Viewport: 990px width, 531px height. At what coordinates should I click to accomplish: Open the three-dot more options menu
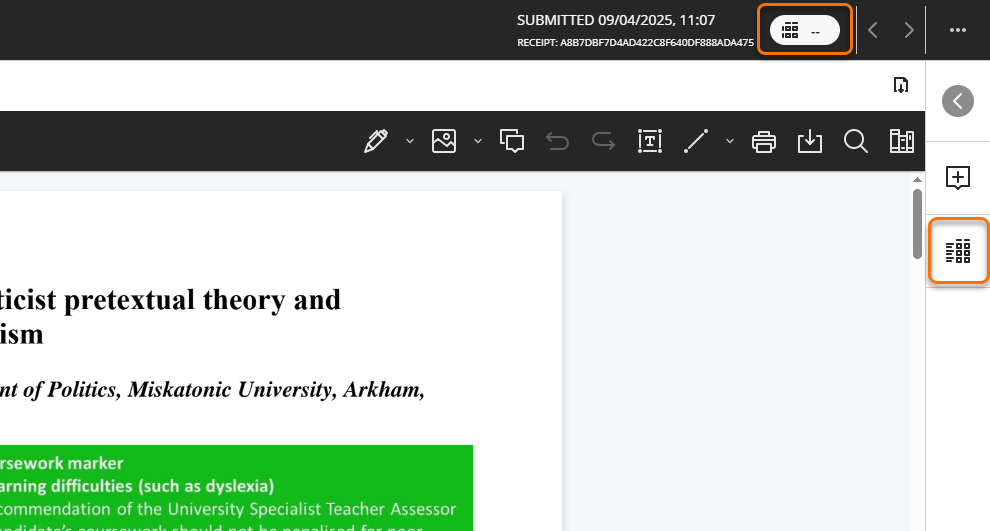click(x=958, y=31)
